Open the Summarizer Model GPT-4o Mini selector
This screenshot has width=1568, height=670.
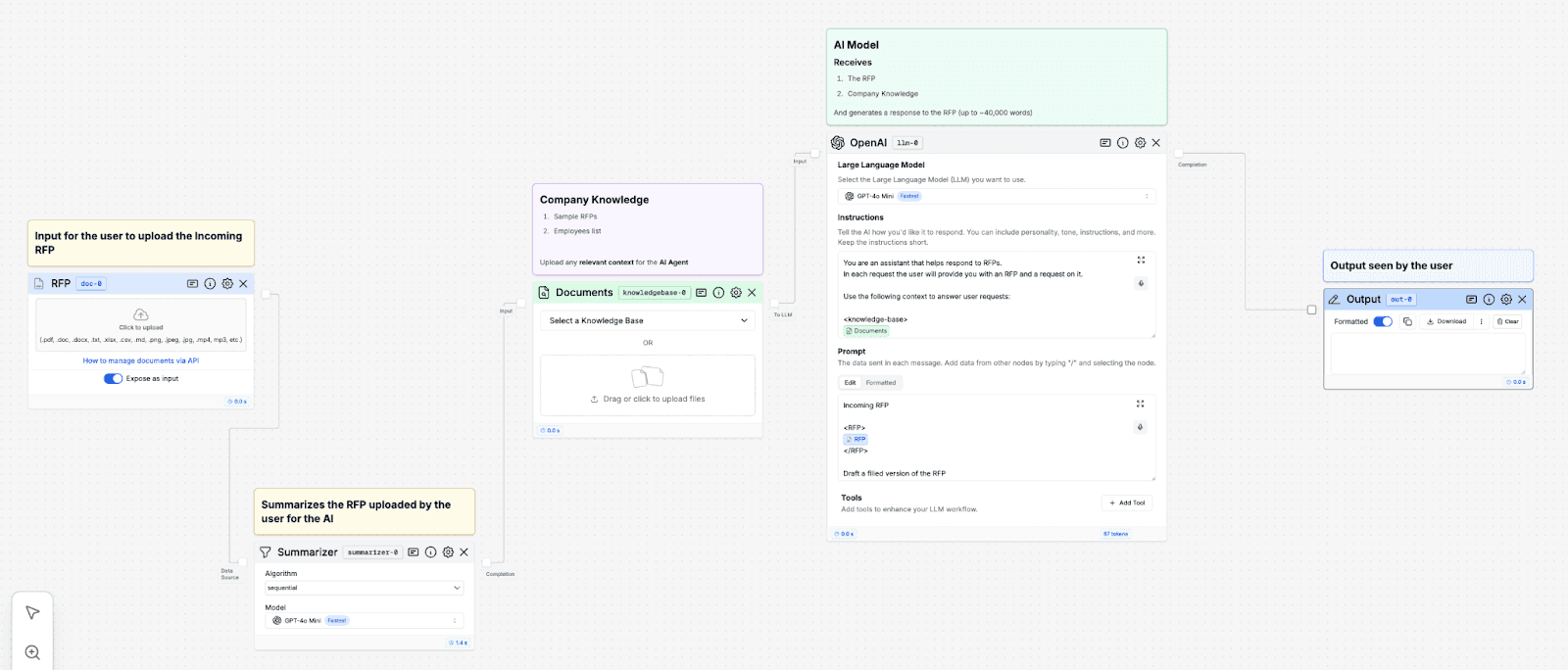point(364,620)
